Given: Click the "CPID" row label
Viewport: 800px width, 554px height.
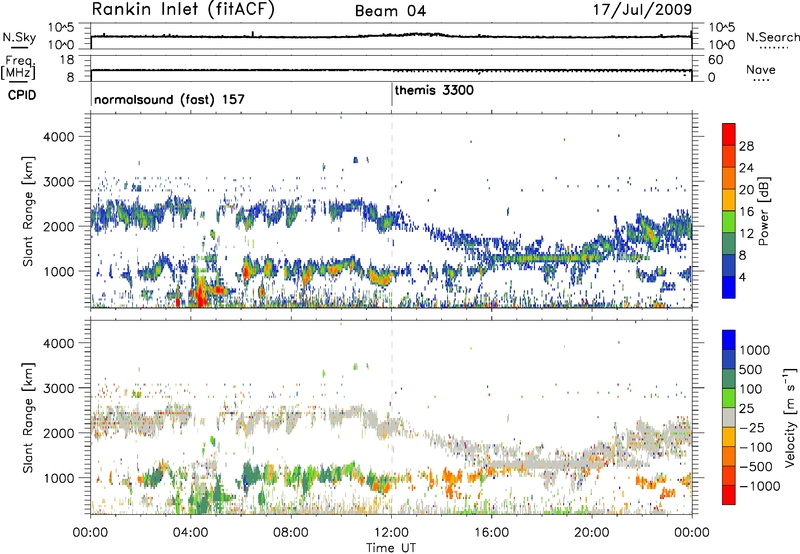Looking at the screenshot, I should [x=21, y=95].
